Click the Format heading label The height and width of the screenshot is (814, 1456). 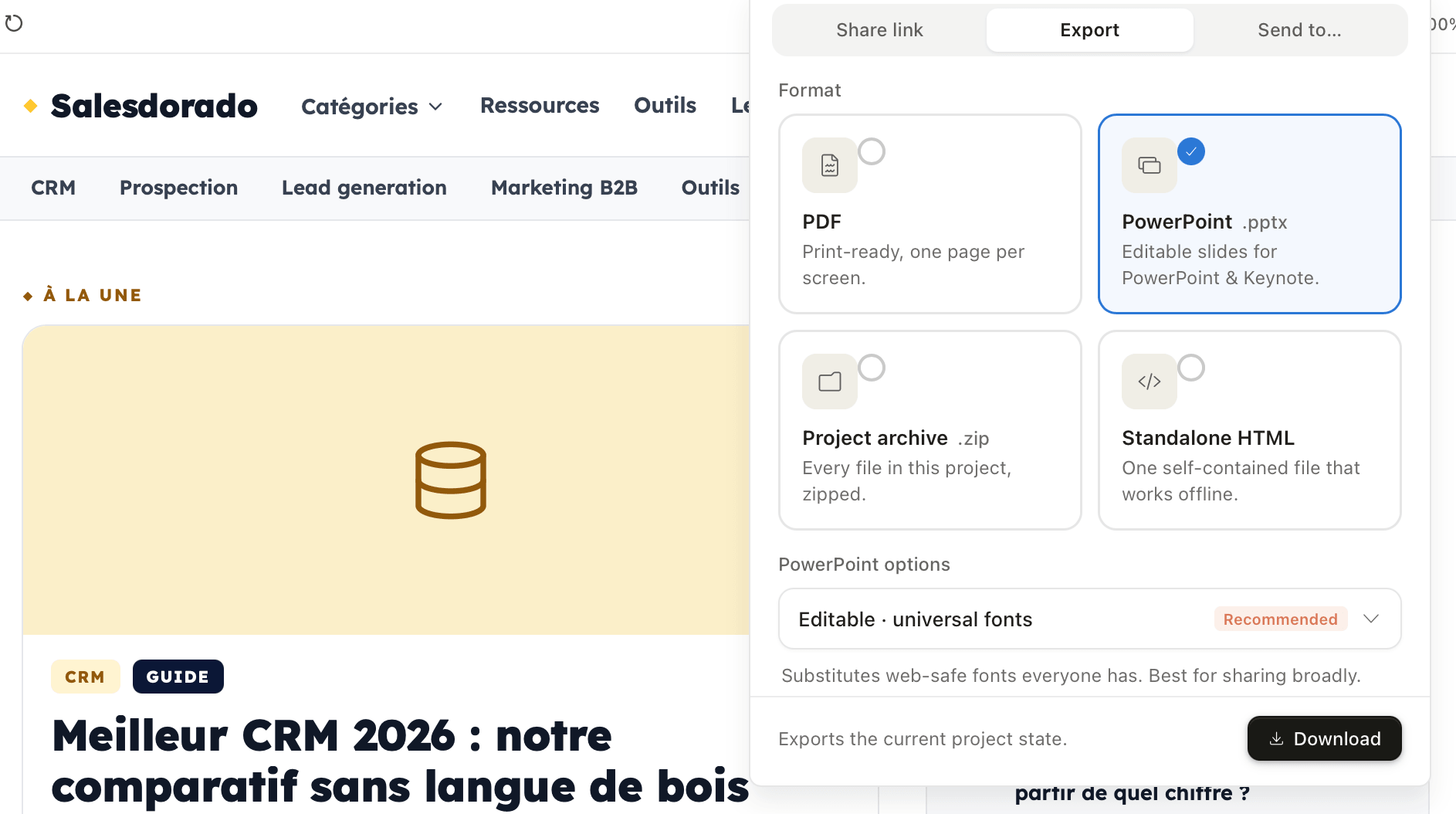[809, 90]
